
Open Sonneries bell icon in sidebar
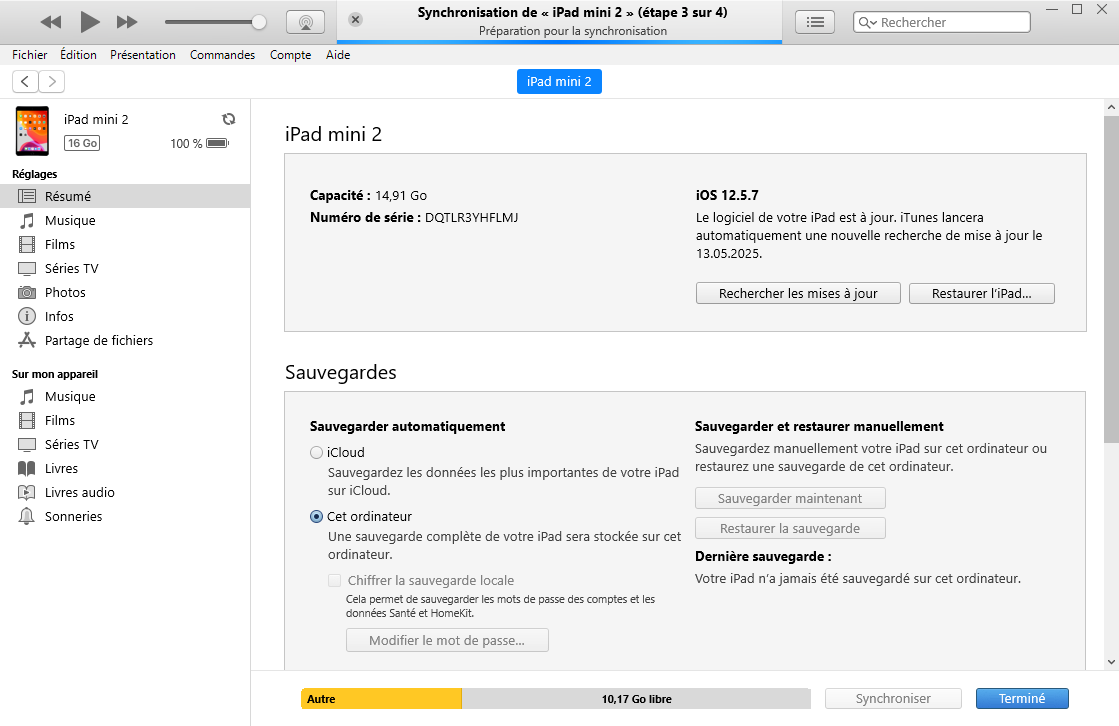click(26, 516)
